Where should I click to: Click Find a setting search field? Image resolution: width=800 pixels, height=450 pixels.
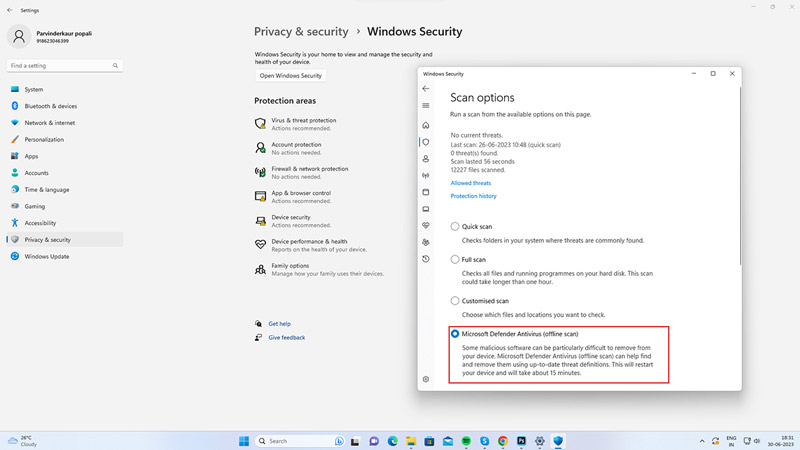pos(65,66)
